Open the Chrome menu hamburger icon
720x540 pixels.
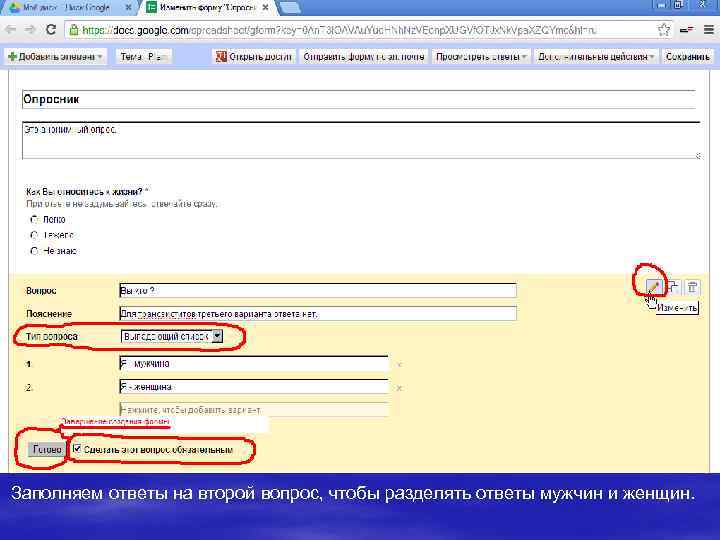[709, 30]
